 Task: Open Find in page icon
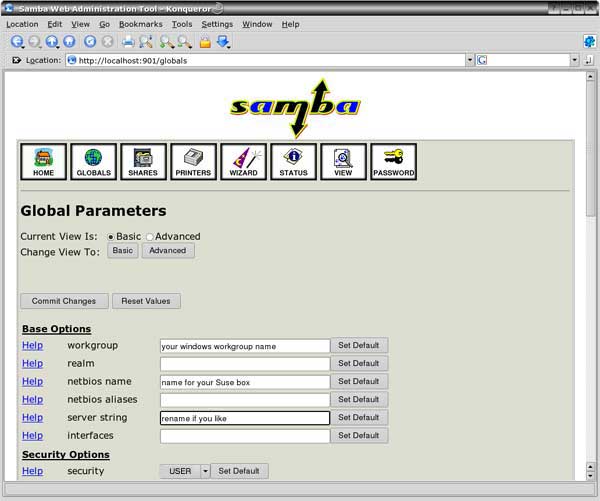pos(146,41)
